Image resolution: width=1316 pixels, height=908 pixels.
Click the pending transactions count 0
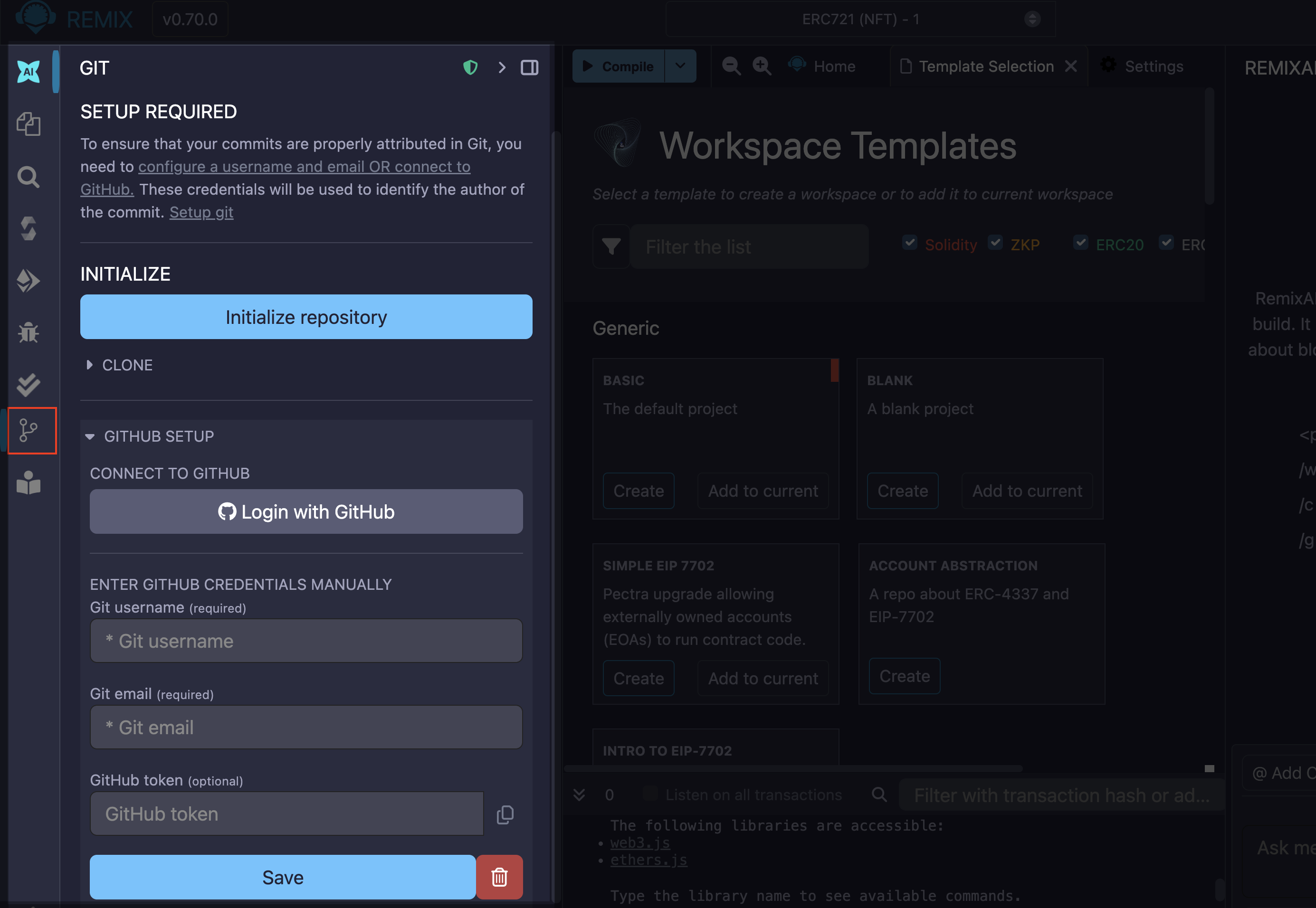(609, 795)
